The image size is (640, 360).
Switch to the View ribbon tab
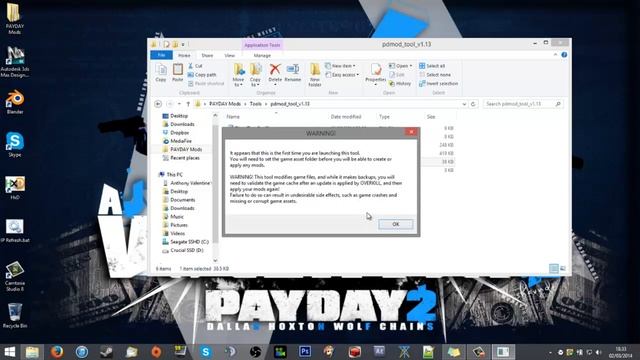(229, 55)
